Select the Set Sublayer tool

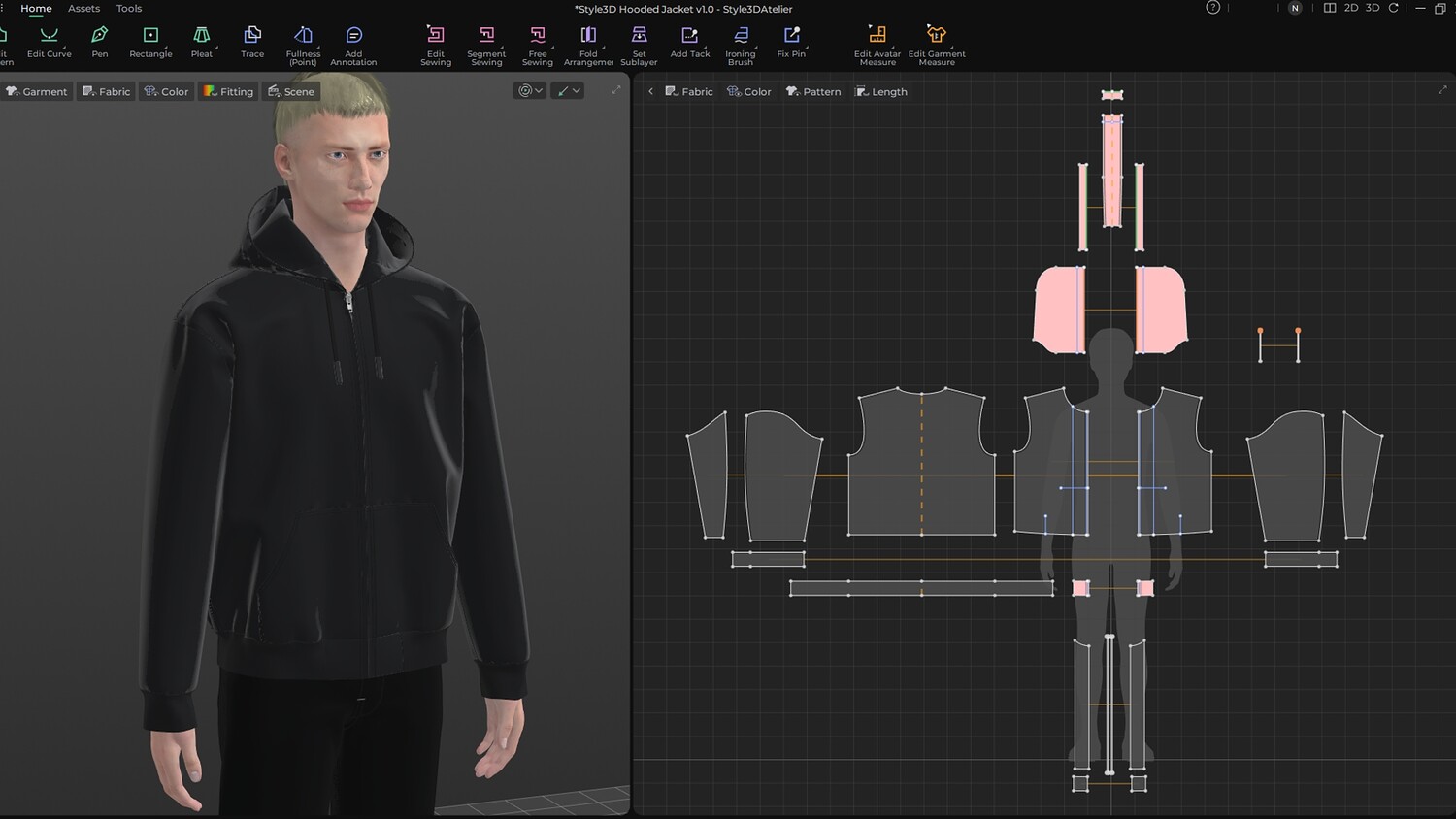pyautogui.click(x=639, y=45)
